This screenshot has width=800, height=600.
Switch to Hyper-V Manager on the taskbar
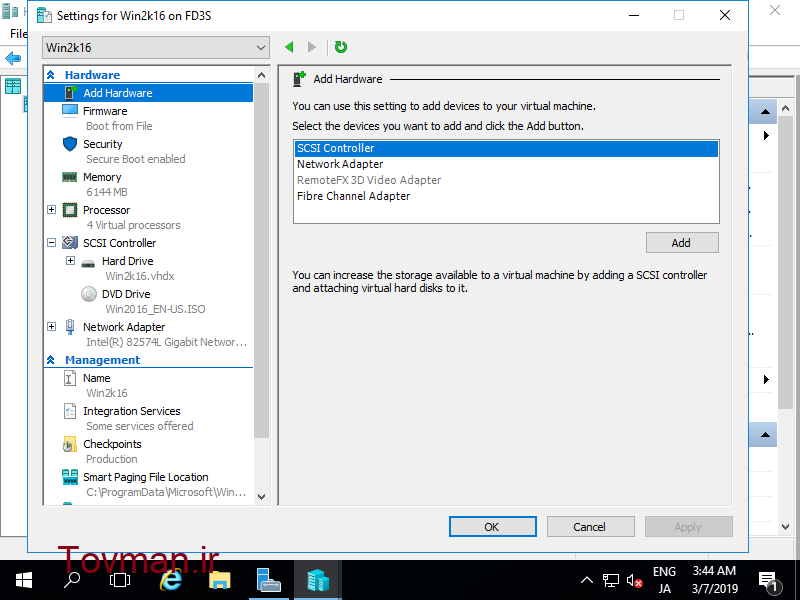[317, 580]
